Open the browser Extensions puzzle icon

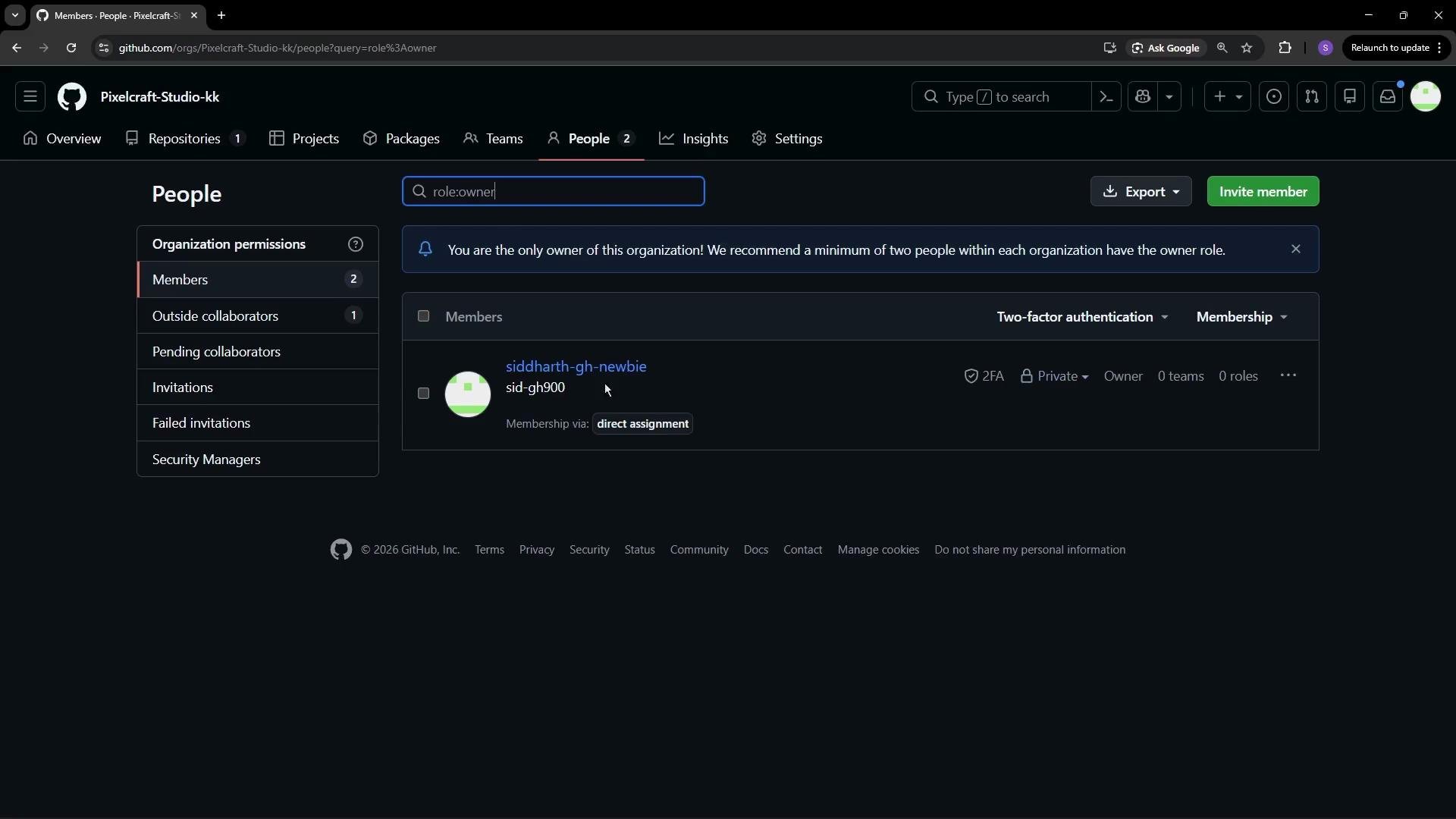[1285, 48]
